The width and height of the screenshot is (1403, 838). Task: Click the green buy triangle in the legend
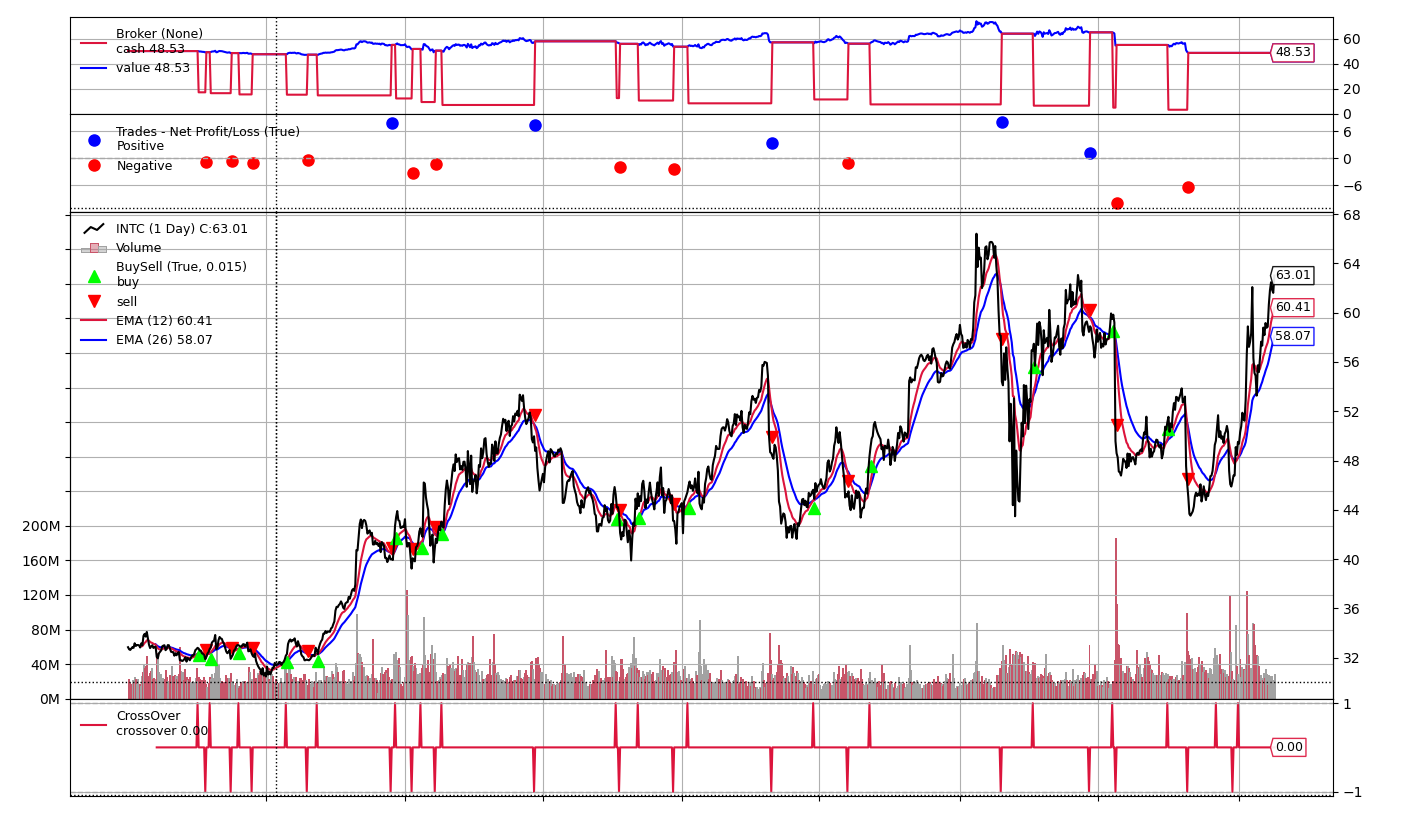pyautogui.click(x=94, y=276)
